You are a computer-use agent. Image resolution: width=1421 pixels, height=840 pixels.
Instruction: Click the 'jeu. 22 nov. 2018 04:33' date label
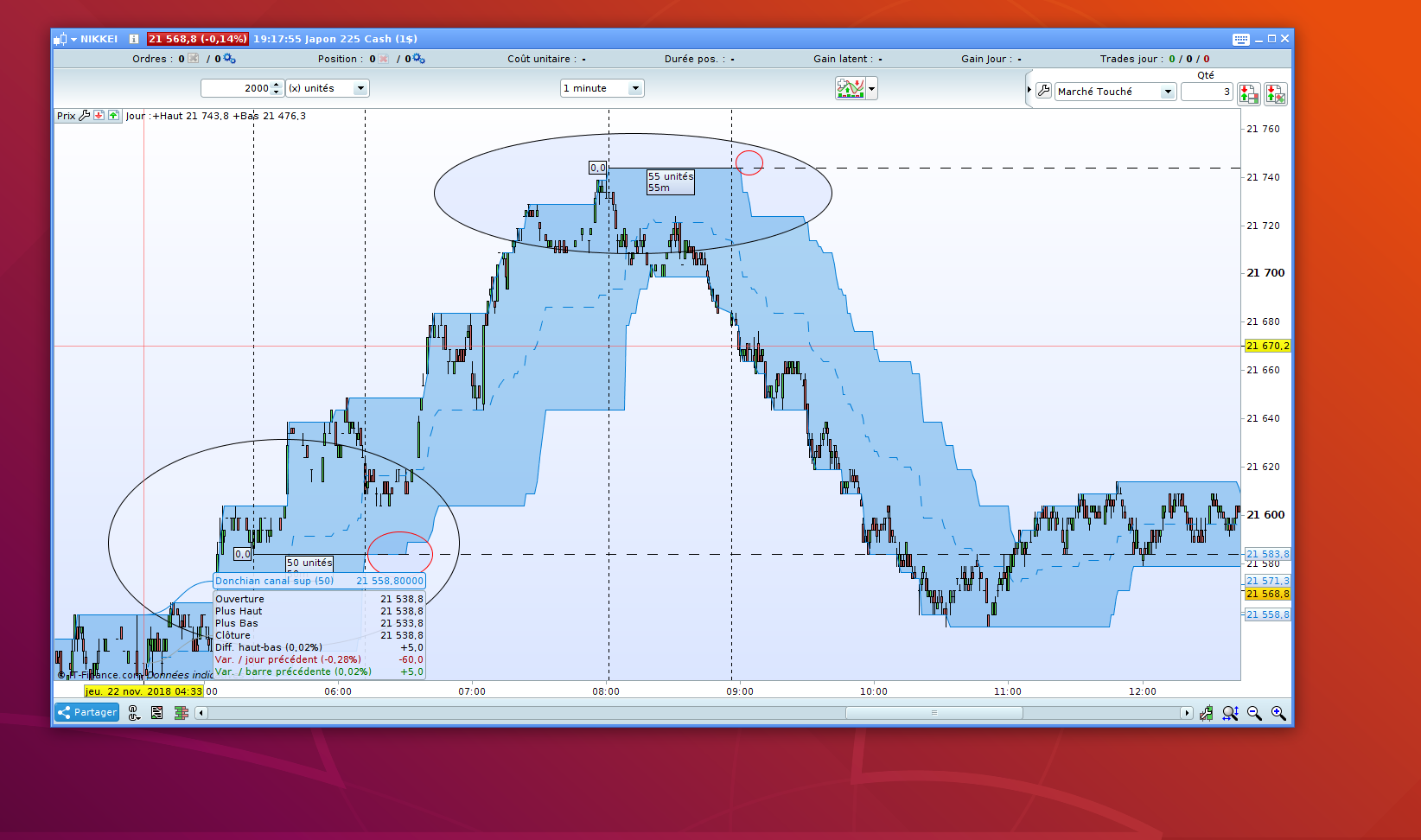pyautogui.click(x=143, y=691)
